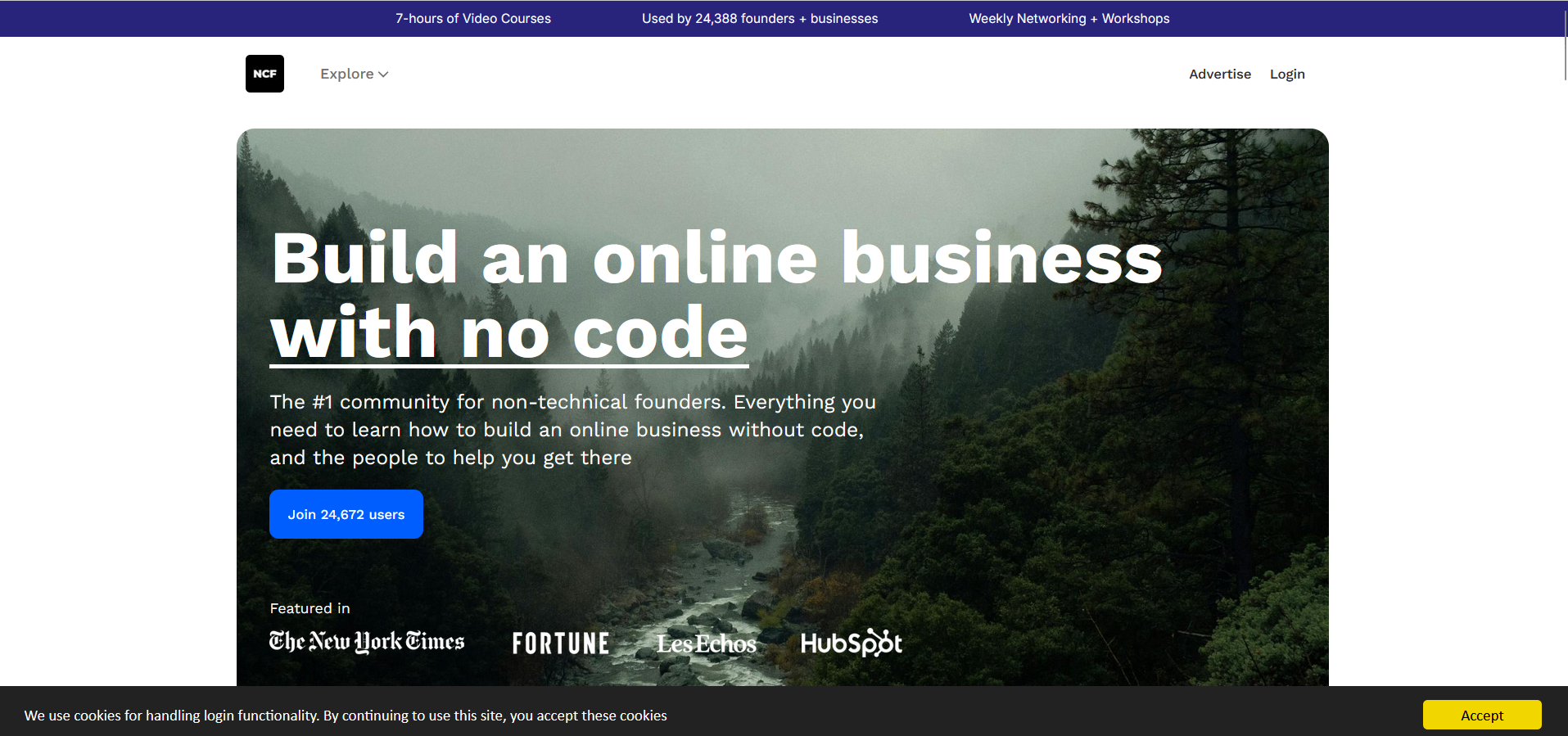Click the NCF logo icon

tap(264, 74)
